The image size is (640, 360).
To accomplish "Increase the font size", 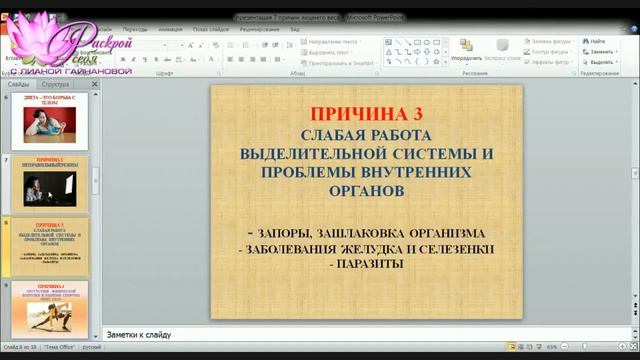I will coord(190,45).
